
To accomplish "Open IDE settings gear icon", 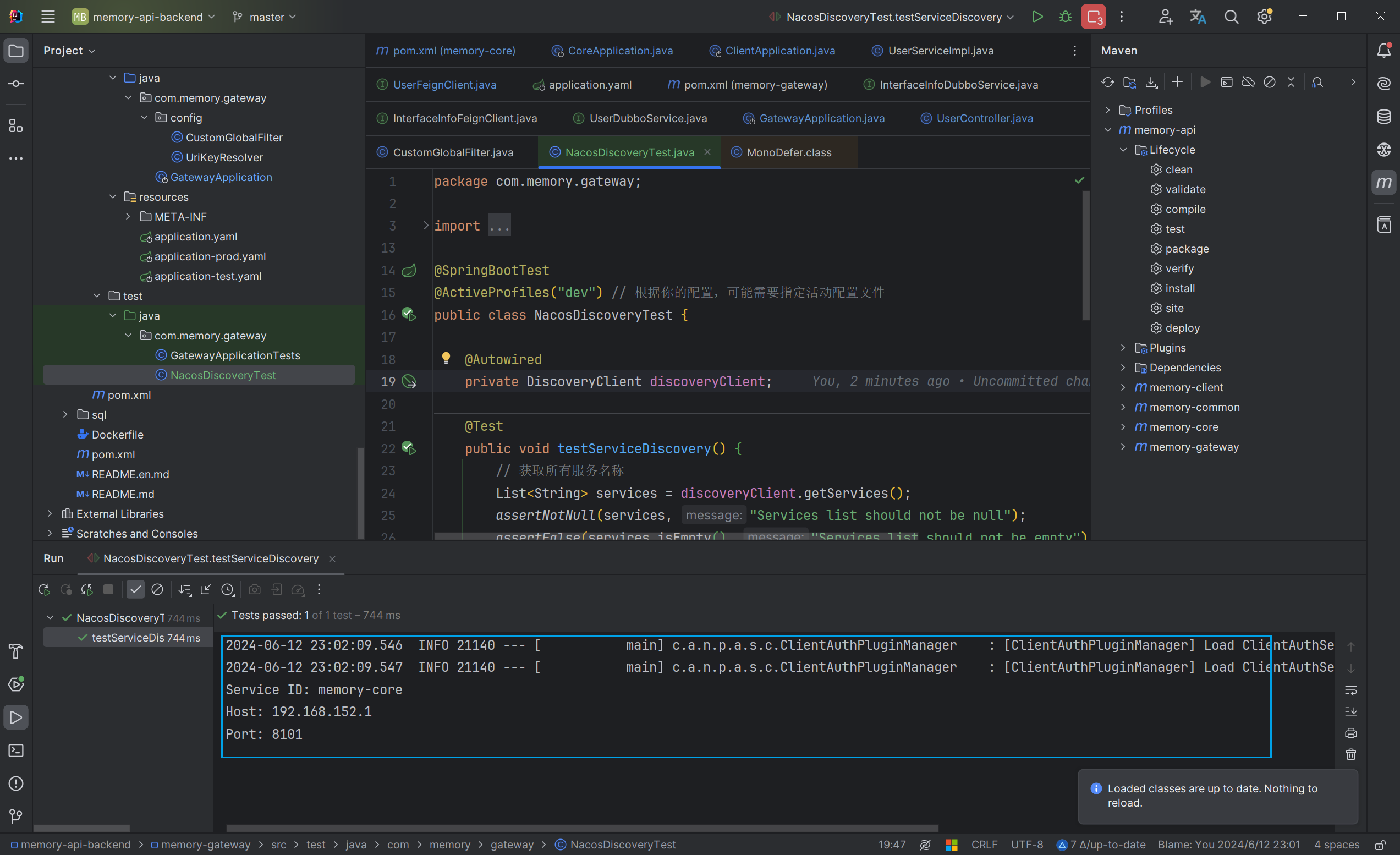I will pyautogui.click(x=1264, y=17).
